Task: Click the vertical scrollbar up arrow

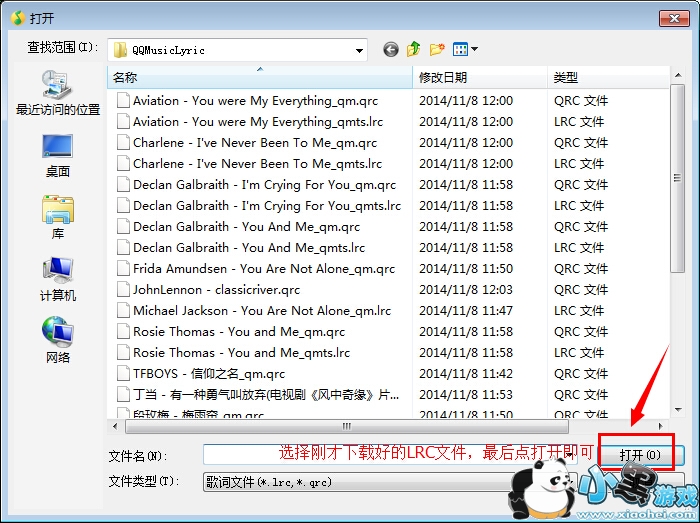Action: [678, 75]
